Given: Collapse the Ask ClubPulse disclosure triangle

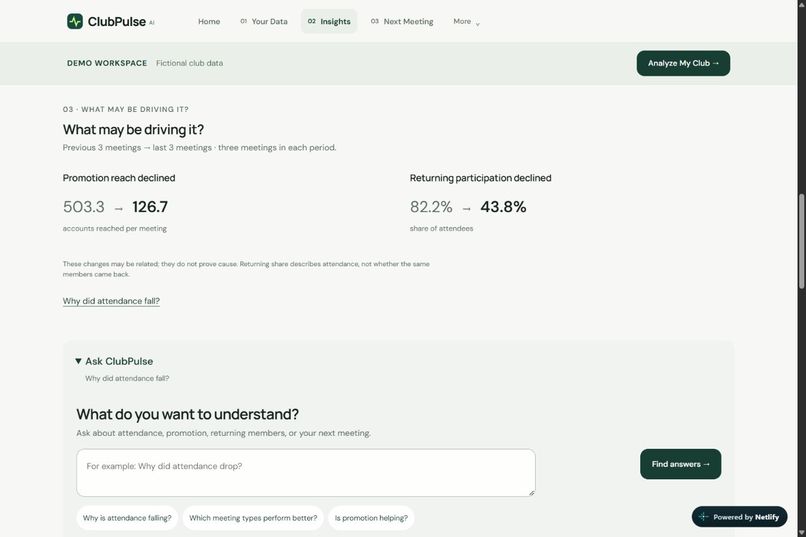Looking at the screenshot, I should pyautogui.click(x=78, y=361).
